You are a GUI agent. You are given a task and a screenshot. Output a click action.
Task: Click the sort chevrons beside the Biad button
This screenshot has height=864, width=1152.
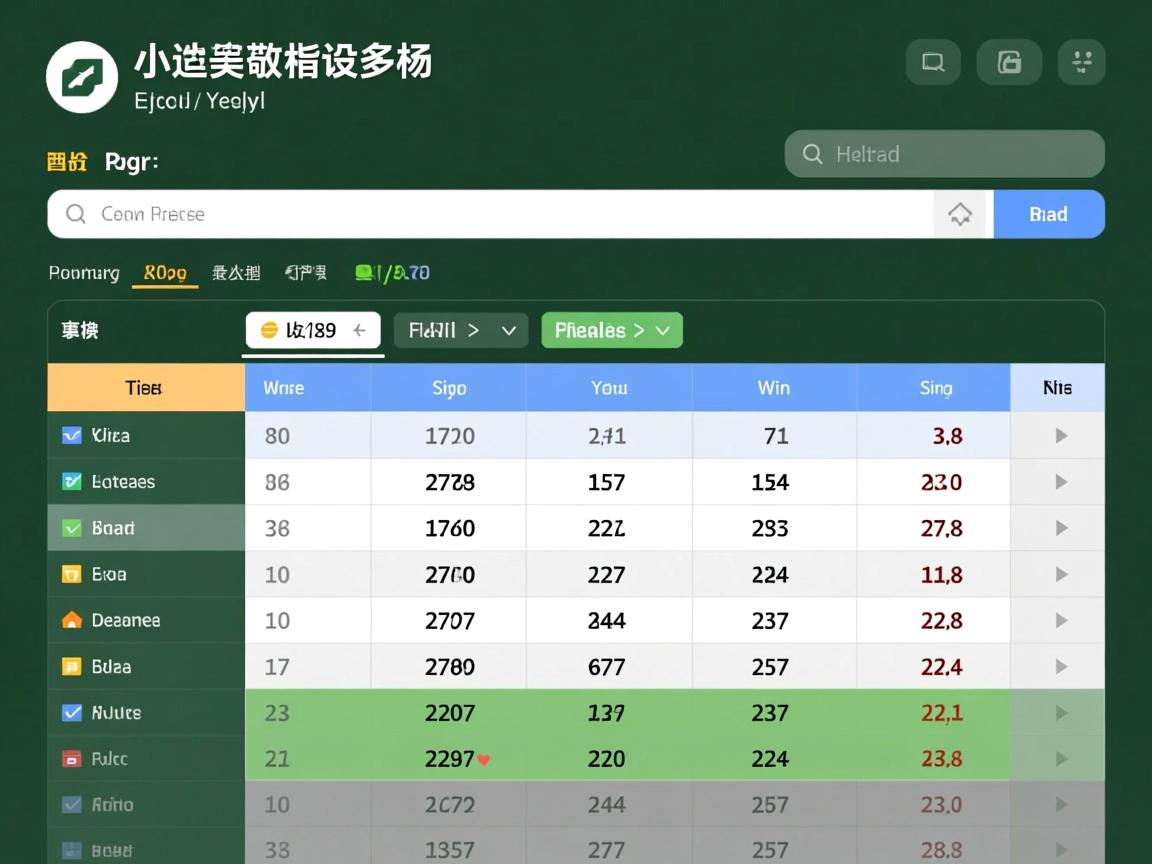(961, 214)
